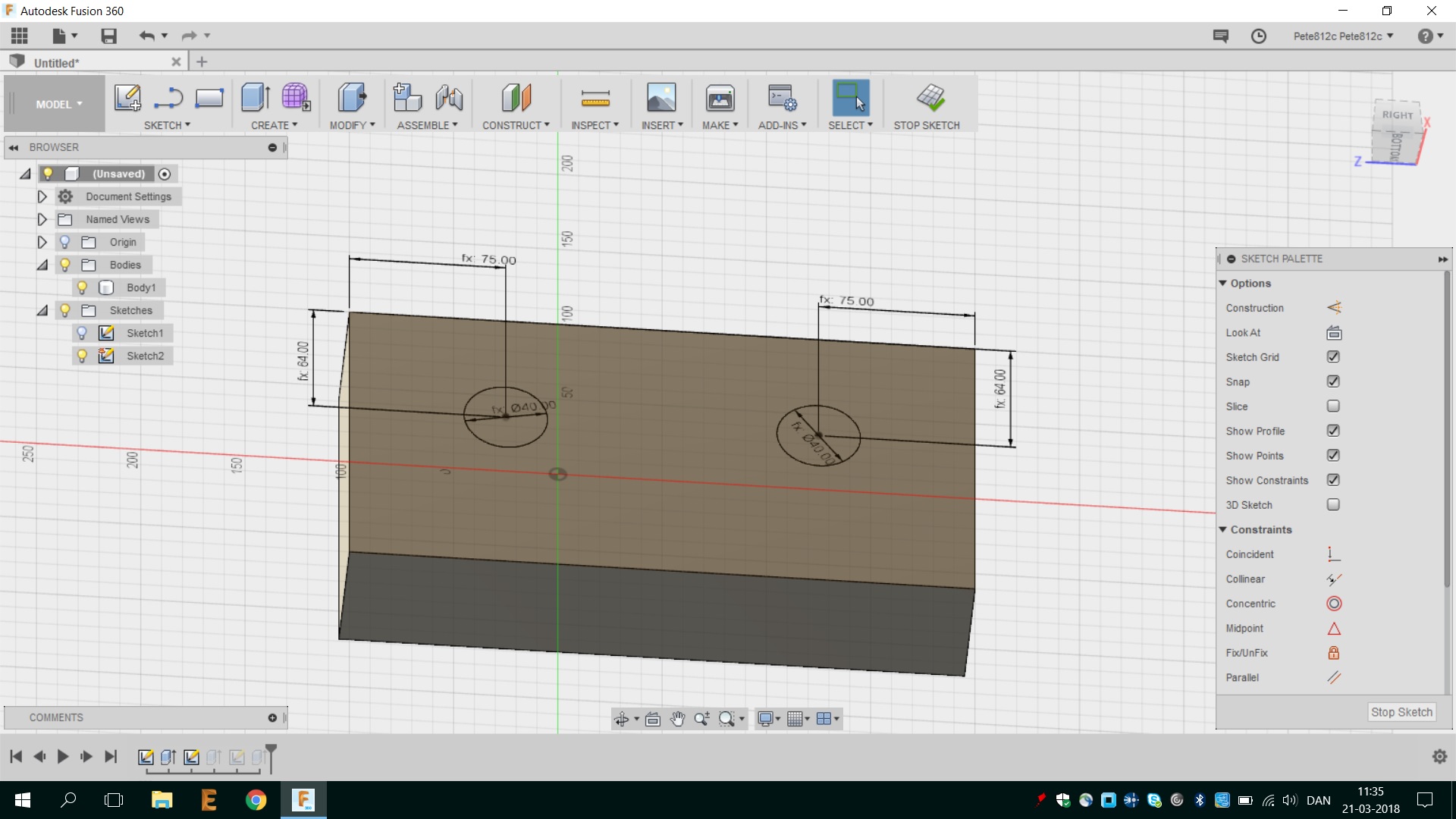Click the Press Pull modify icon

pos(351,98)
